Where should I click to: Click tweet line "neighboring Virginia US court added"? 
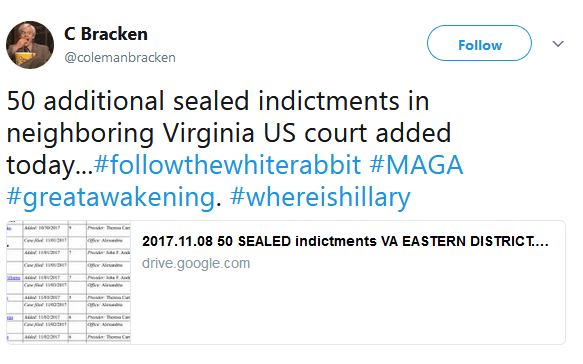coord(229,133)
